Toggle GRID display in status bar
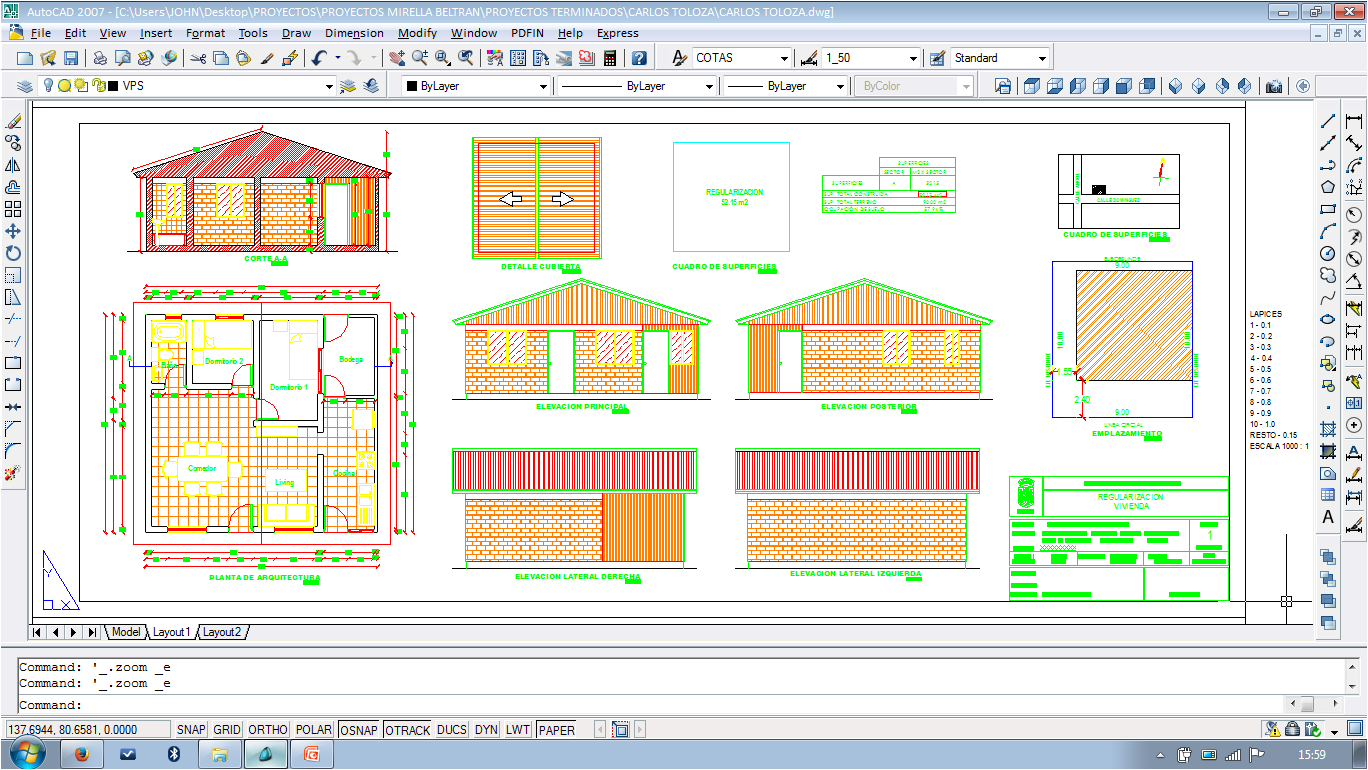1368x770 pixels. [227, 730]
